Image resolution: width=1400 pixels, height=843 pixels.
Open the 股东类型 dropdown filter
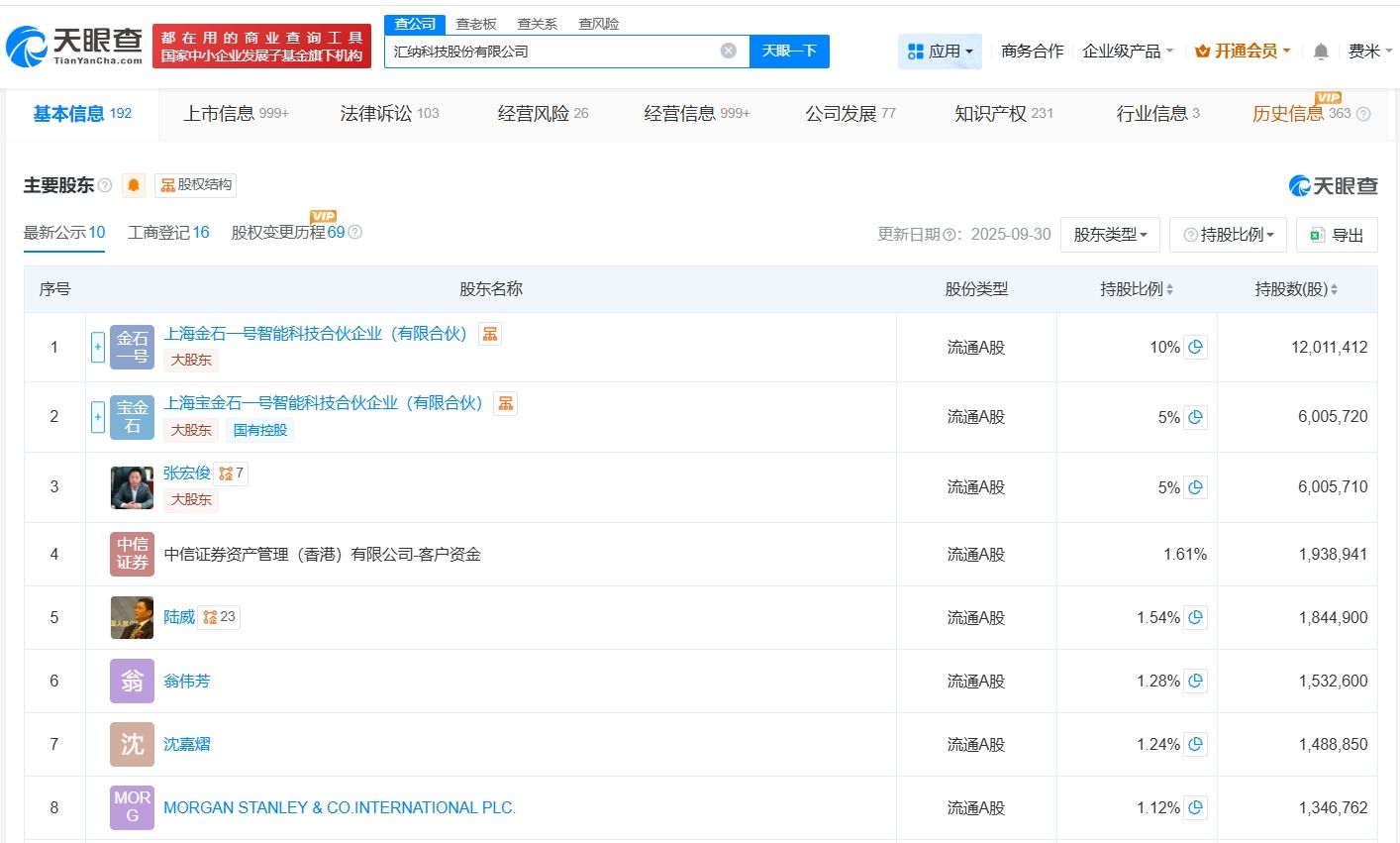pyautogui.click(x=1109, y=235)
